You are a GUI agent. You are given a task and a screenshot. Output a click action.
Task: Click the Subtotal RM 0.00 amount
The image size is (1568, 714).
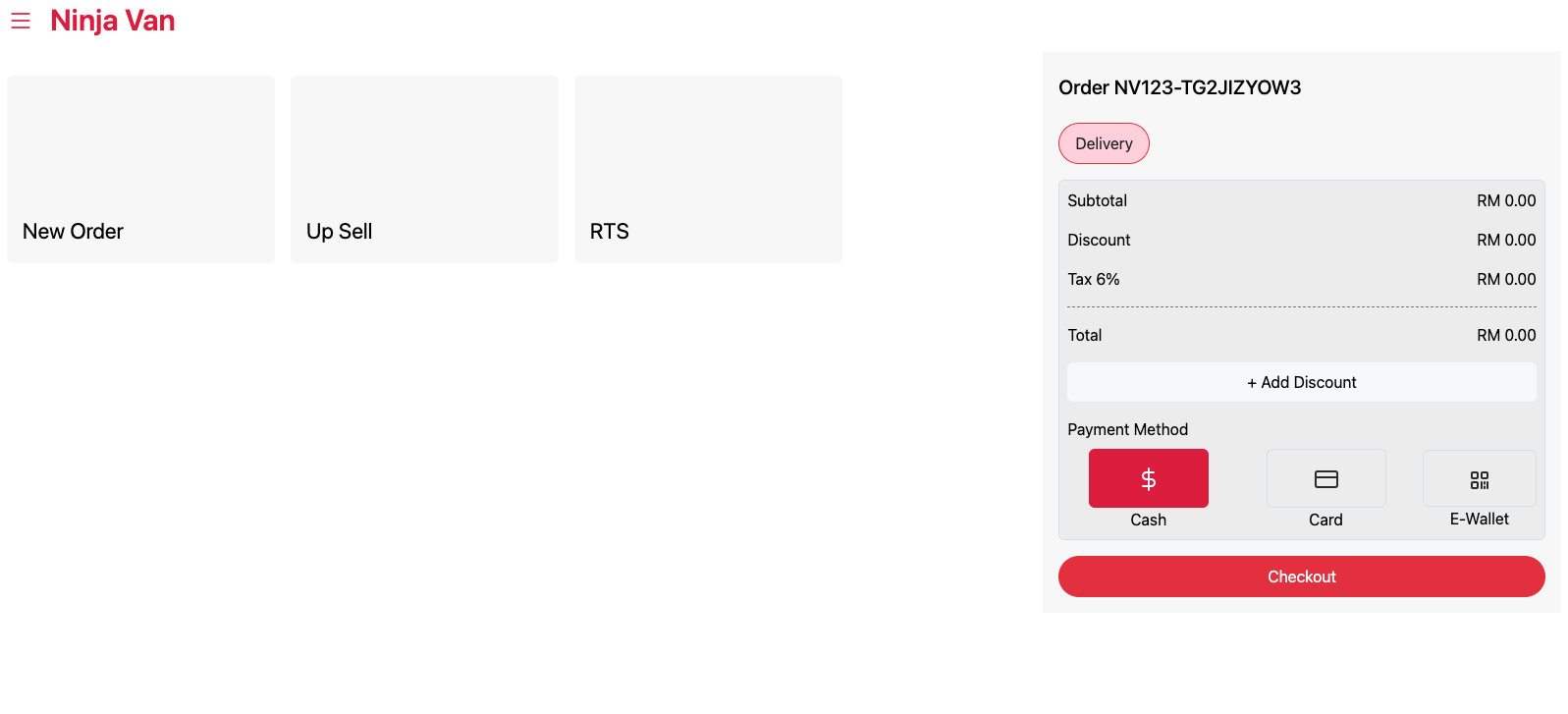tap(1506, 200)
